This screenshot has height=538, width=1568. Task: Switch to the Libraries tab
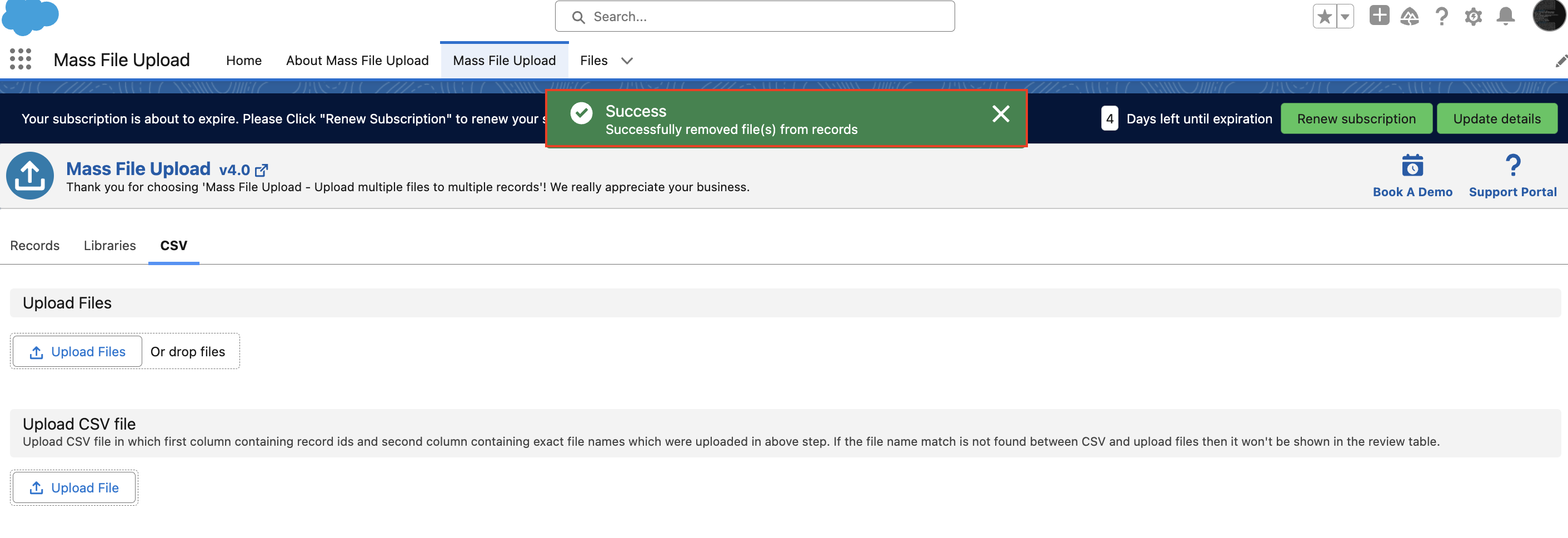(x=109, y=245)
